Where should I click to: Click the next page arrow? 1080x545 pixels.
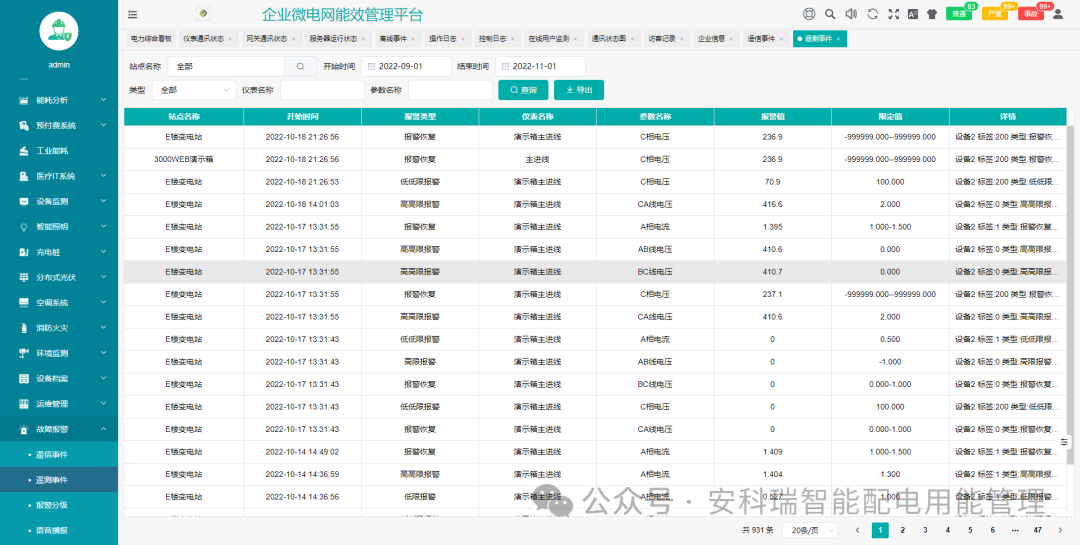point(1059,530)
